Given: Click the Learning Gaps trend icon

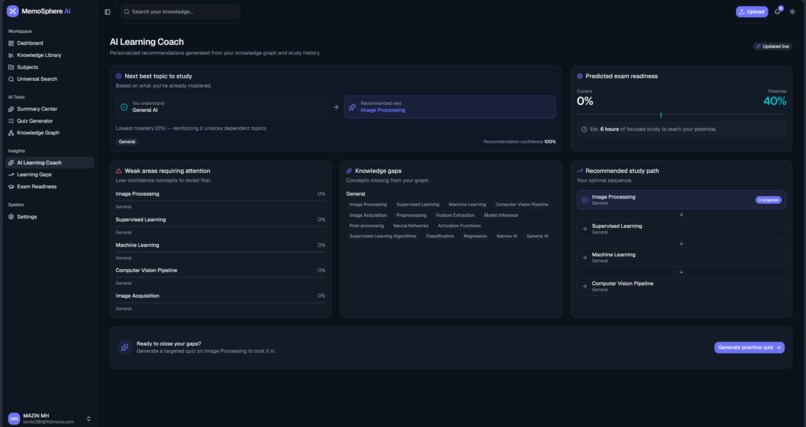Looking at the screenshot, I should coord(11,175).
